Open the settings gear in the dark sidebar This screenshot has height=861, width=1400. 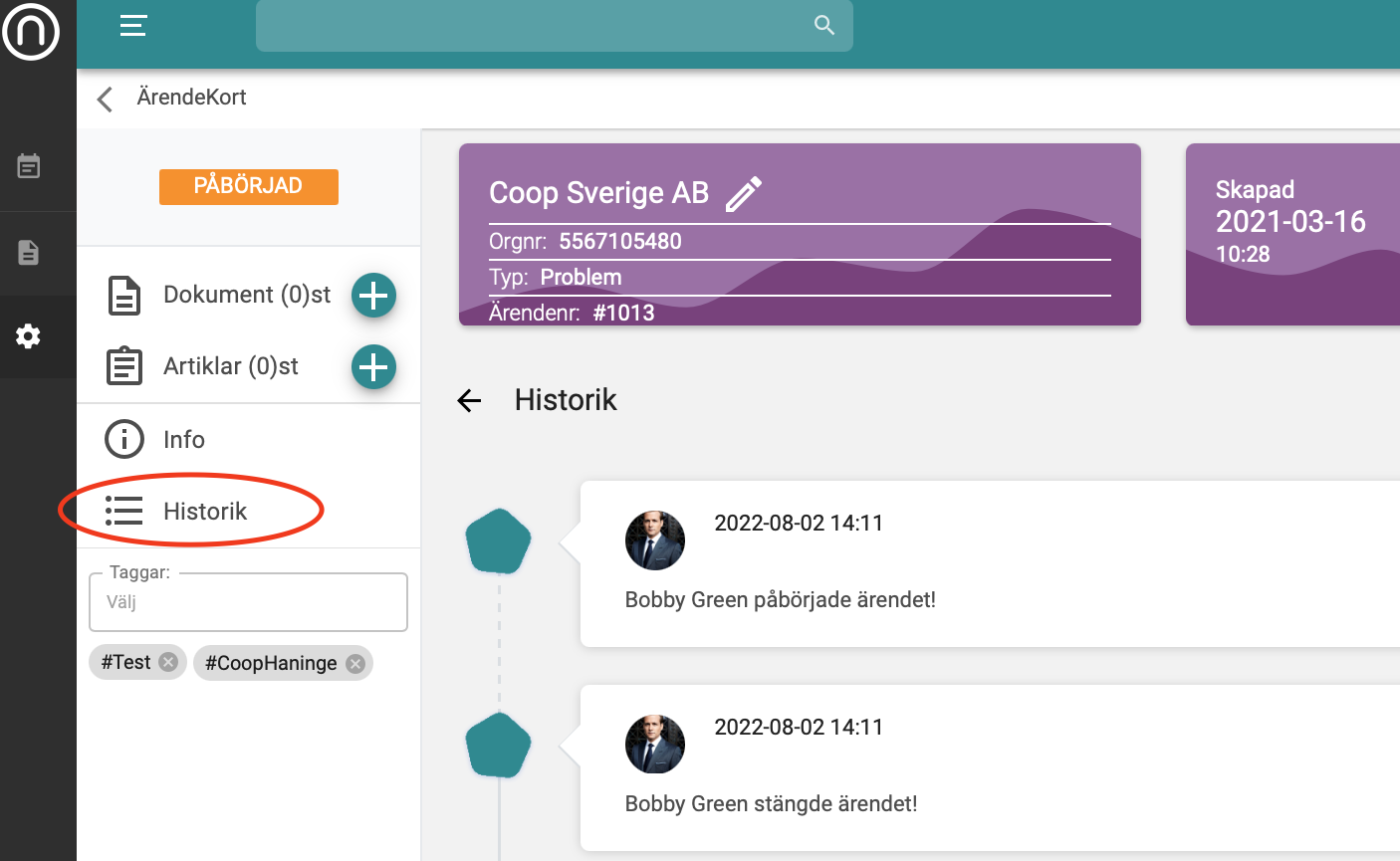point(29,336)
